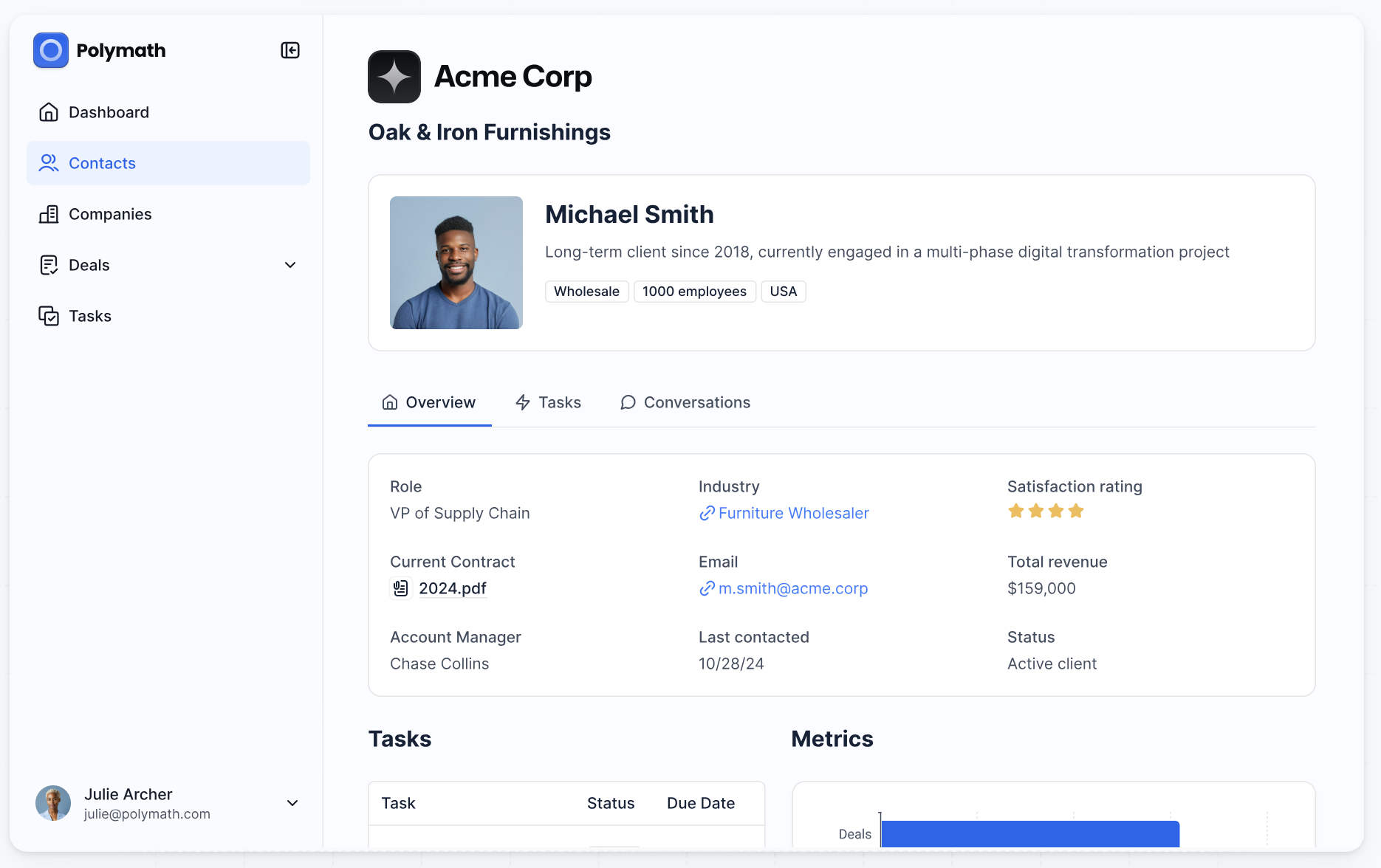Click the Chase Collins account manager value
This screenshot has width=1381, height=868.
tap(439, 664)
